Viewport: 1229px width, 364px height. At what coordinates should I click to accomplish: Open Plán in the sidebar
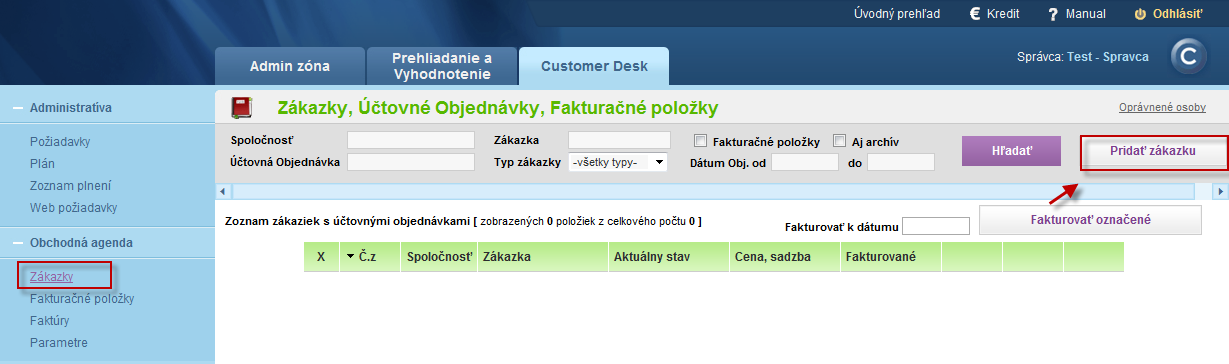(x=42, y=164)
